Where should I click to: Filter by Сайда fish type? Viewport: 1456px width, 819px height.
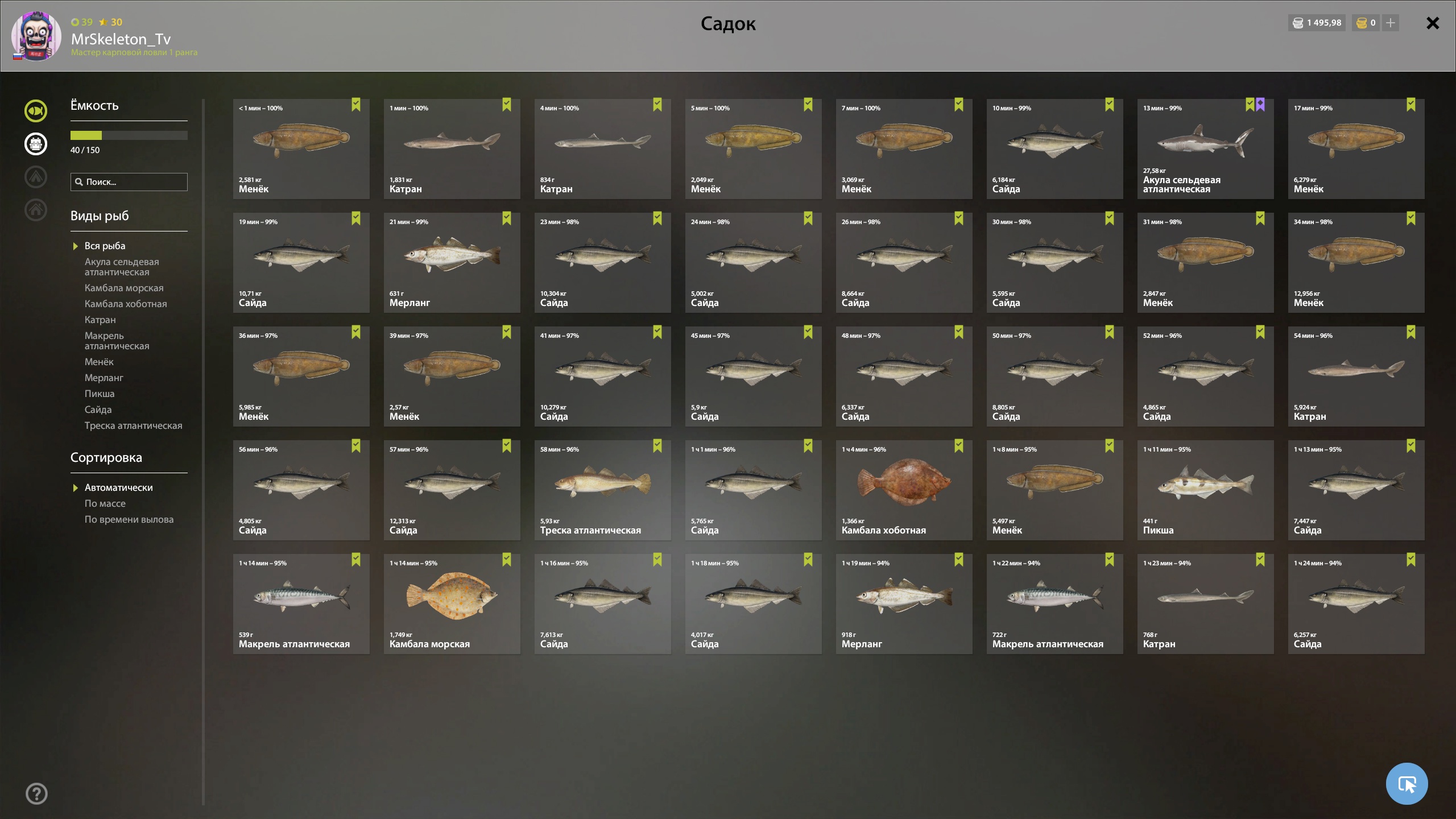tap(98, 409)
